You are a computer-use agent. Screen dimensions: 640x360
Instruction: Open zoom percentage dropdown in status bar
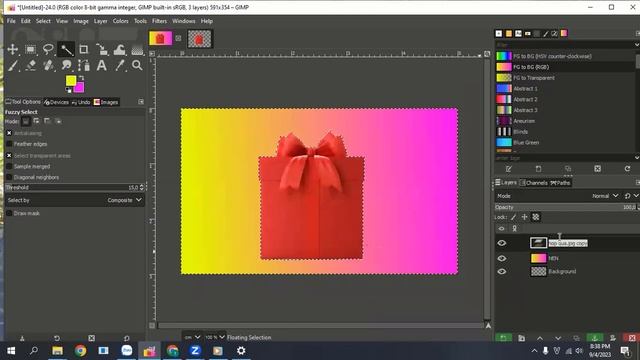[x=215, y=337]
